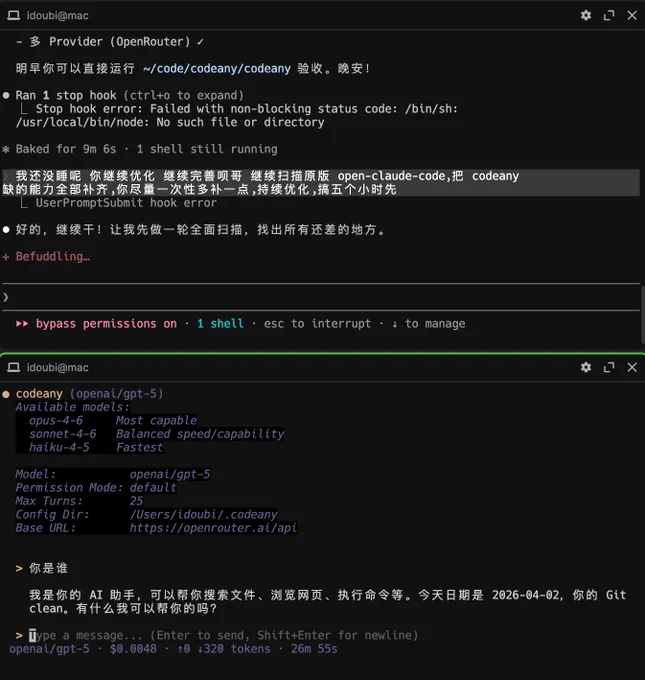This screenshot has height=680, width=645.
Task: Click the '你是谁' user message
Action: (49, 568)
